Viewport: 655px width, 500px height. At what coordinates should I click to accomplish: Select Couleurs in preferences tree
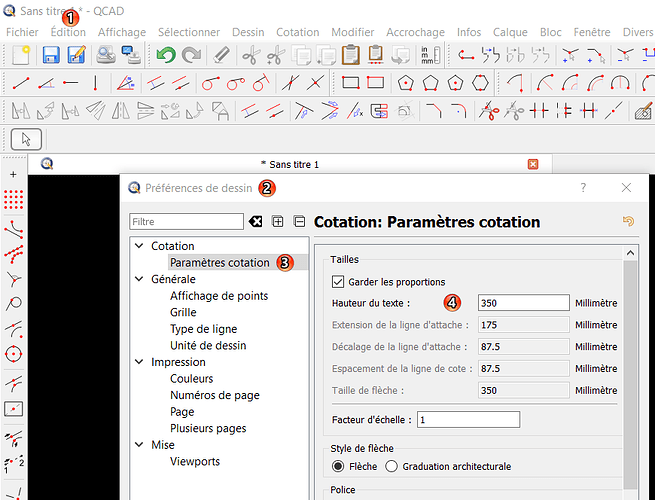(191, 378)
